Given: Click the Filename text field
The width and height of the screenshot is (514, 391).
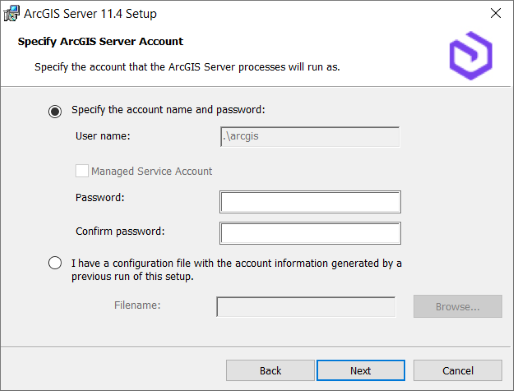Looking at the screenshot, I should coord(306,307).
